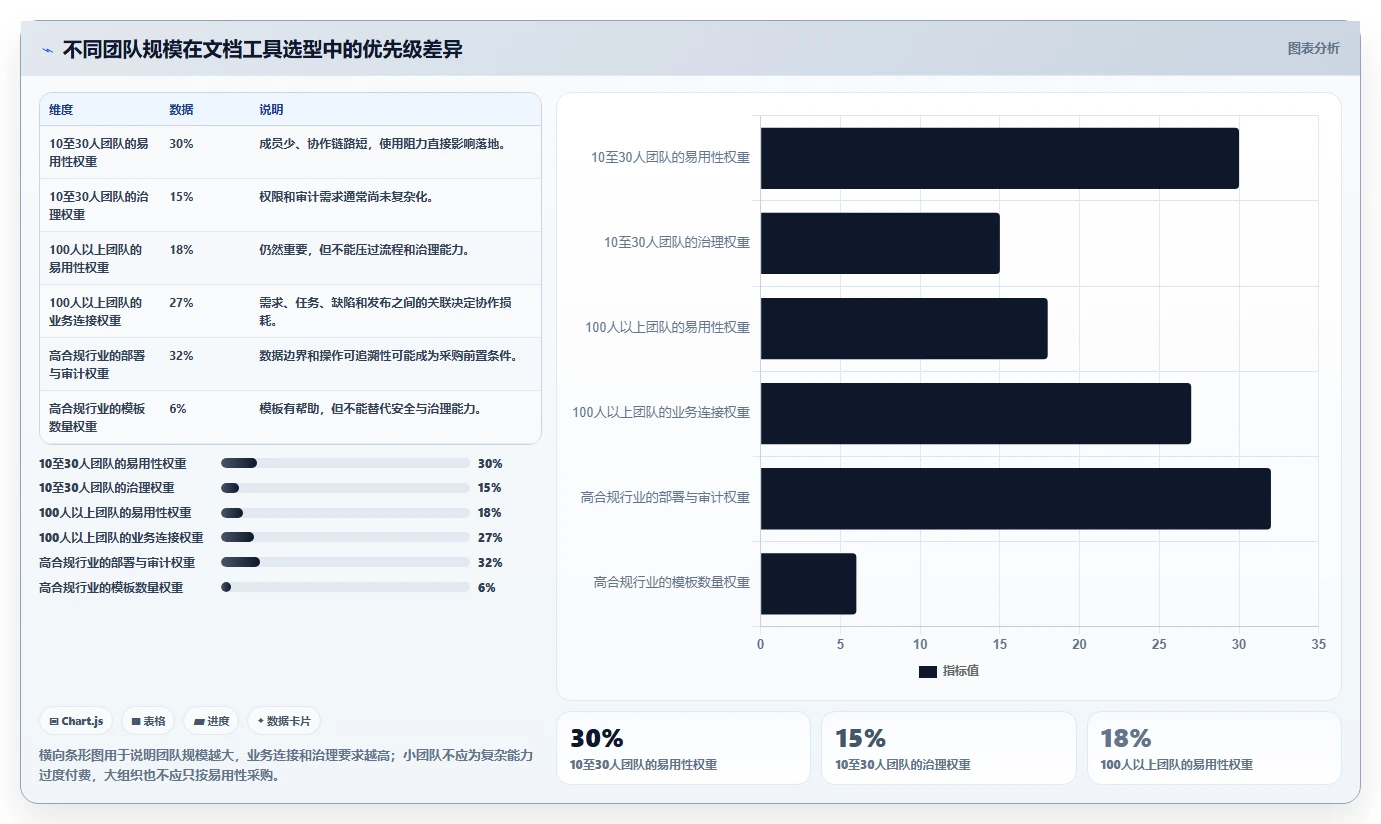Click the 6% value next to the progress bar
The image size is (1381, 824).
pyautogui.click(x=487, y=588)
